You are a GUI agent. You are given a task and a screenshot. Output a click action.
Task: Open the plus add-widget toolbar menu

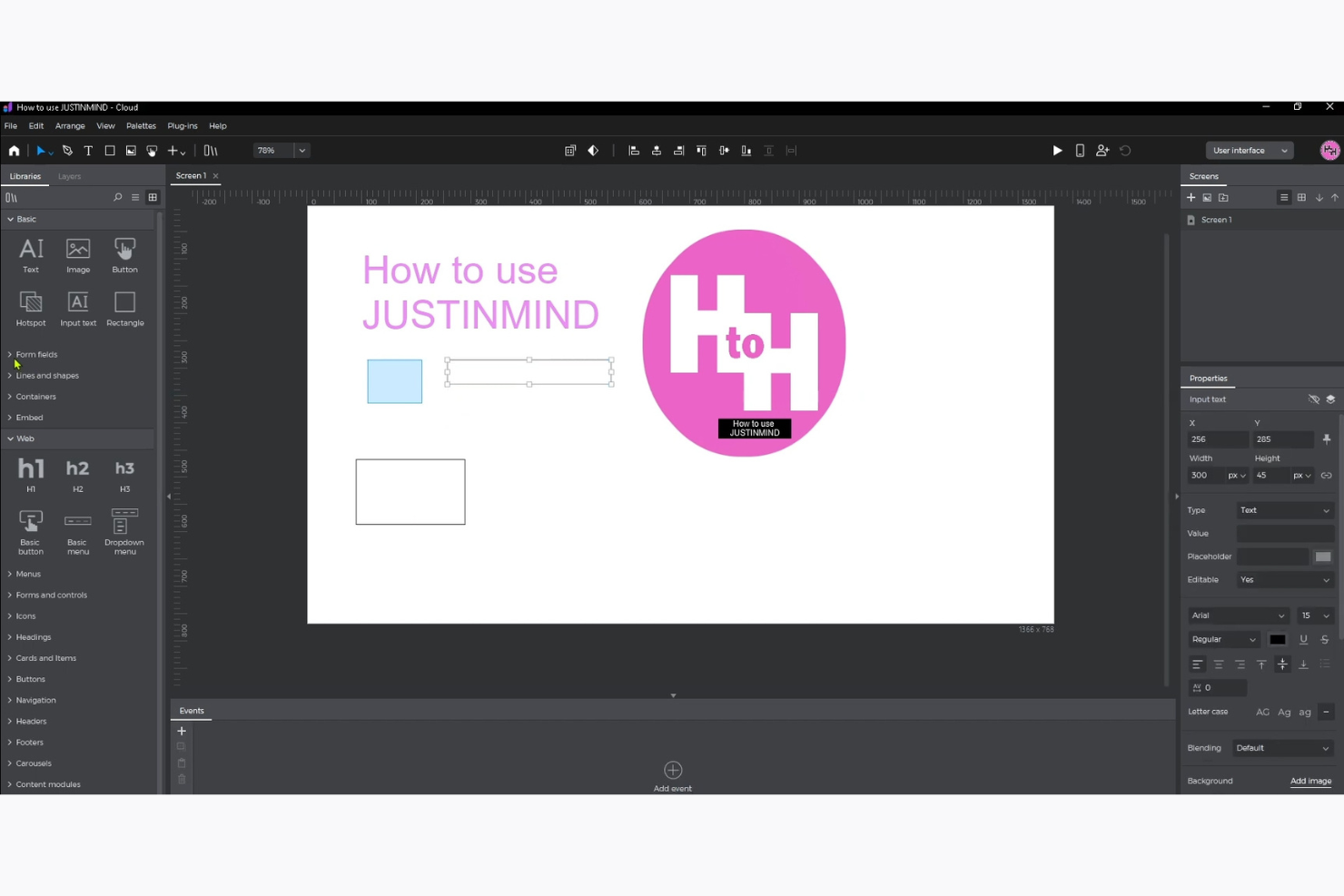(175, 151)
